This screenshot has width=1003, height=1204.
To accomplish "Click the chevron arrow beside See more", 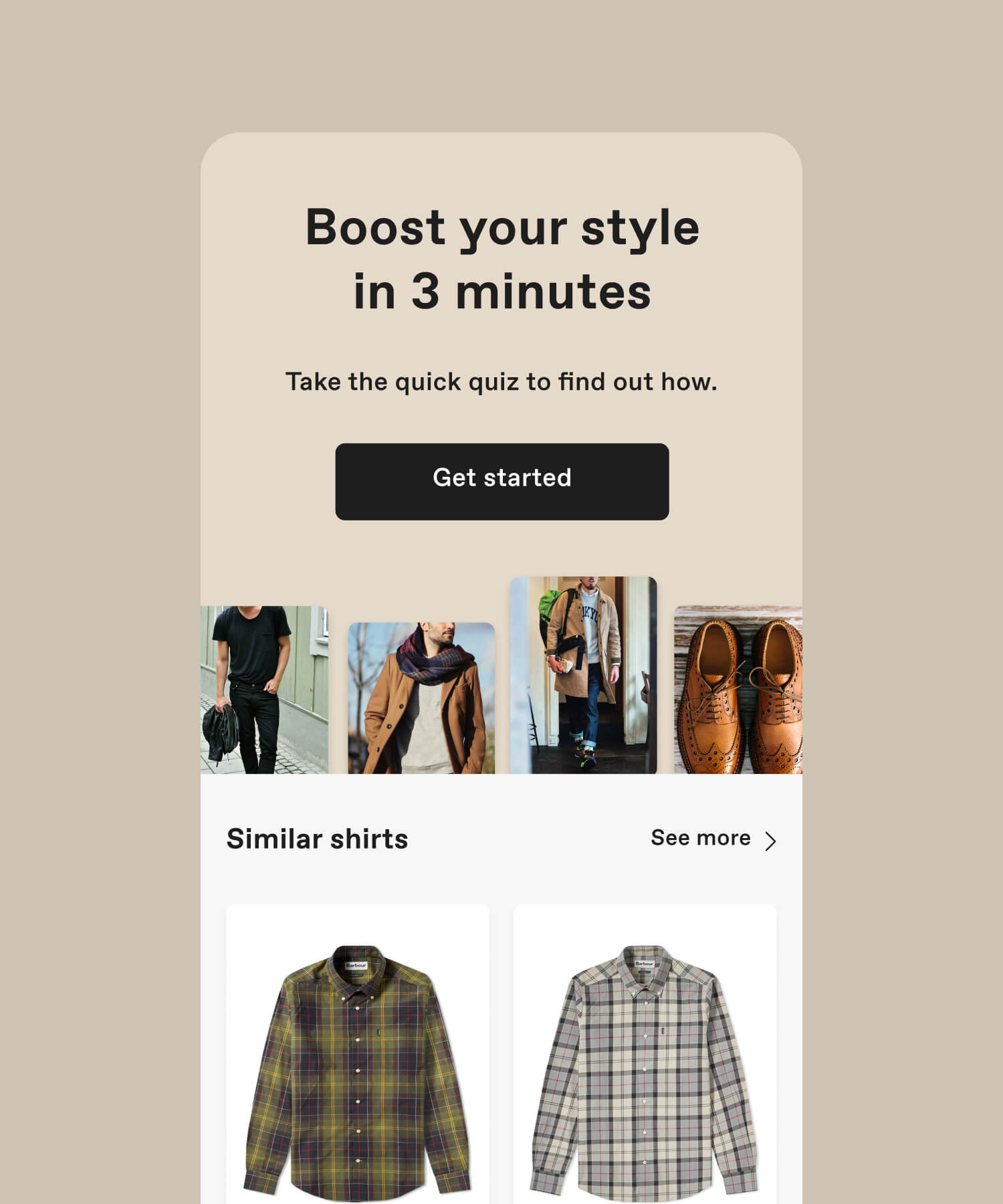I will [770, 841].
